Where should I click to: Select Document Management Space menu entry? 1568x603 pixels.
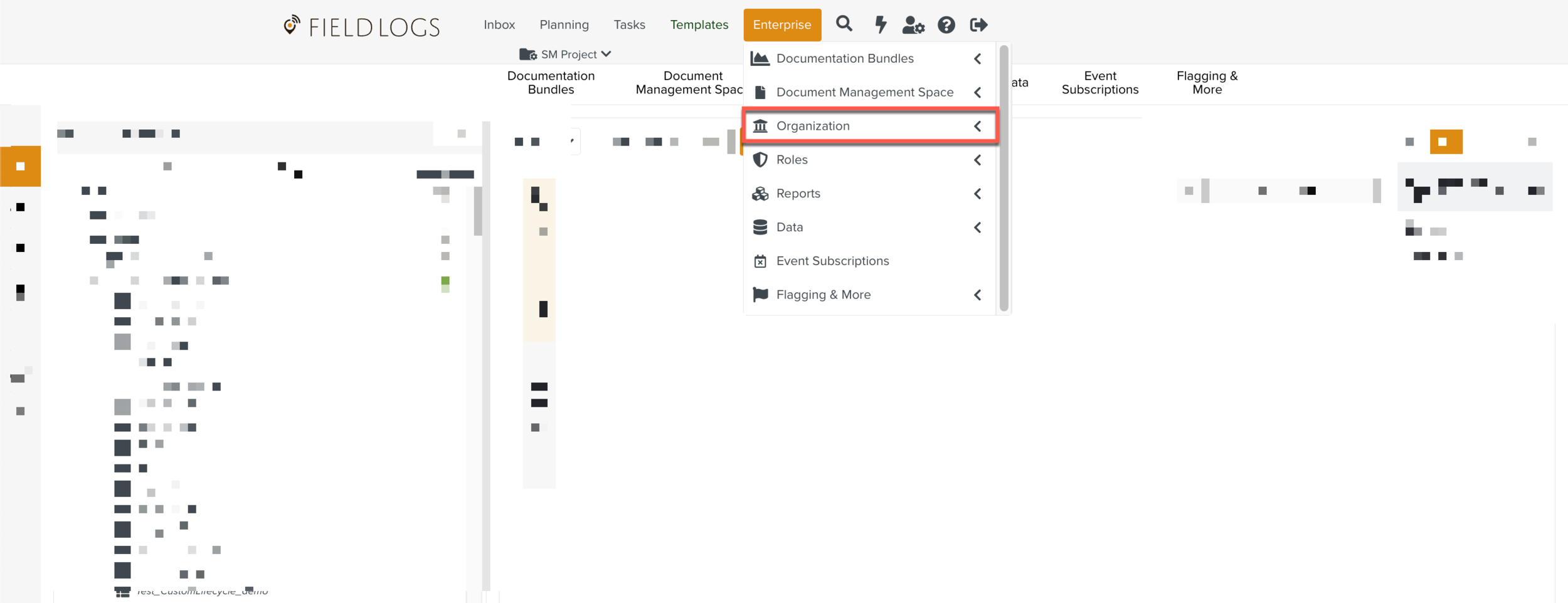(864, 93)
